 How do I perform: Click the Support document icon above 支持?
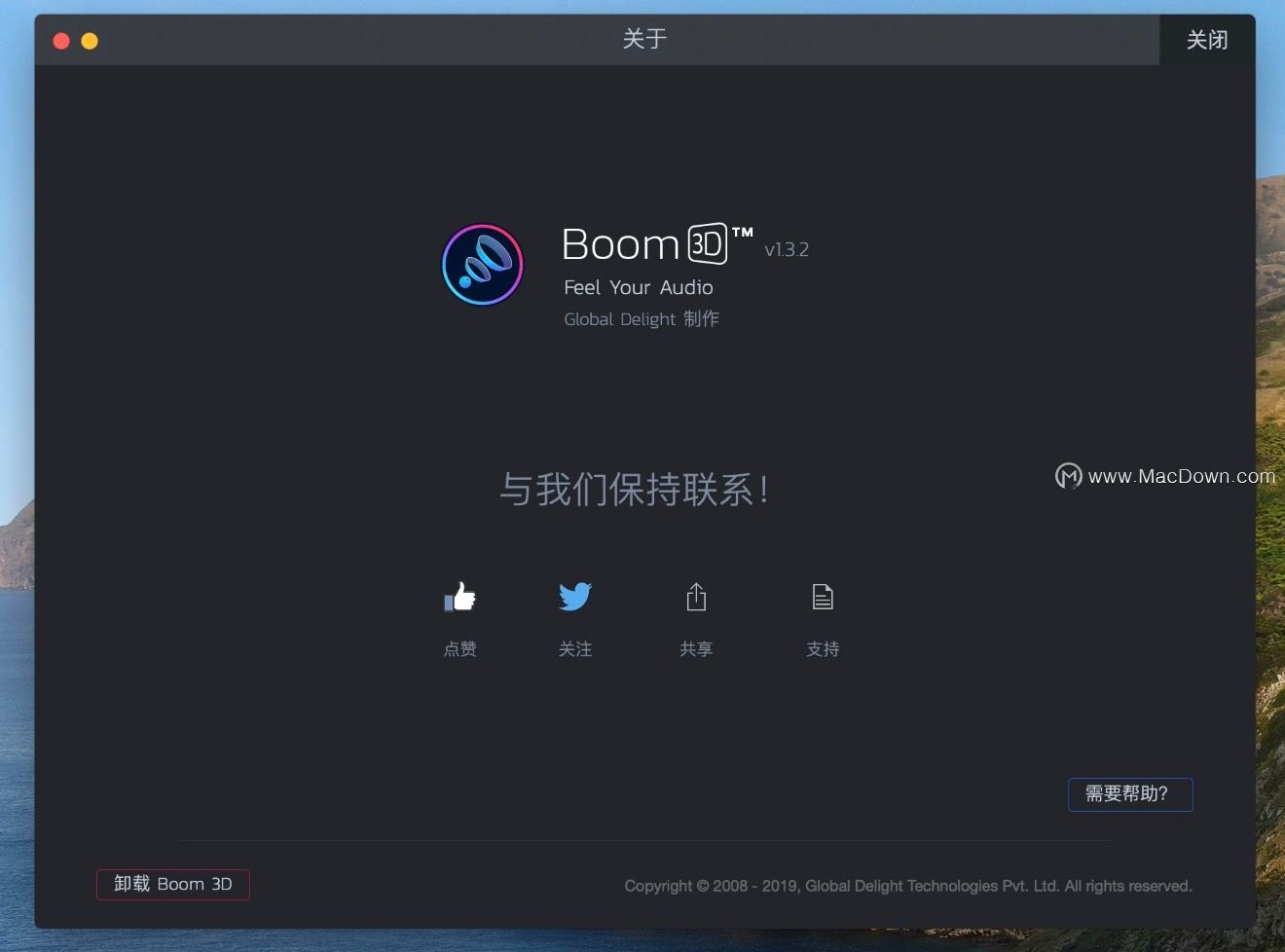coord(823,596)
